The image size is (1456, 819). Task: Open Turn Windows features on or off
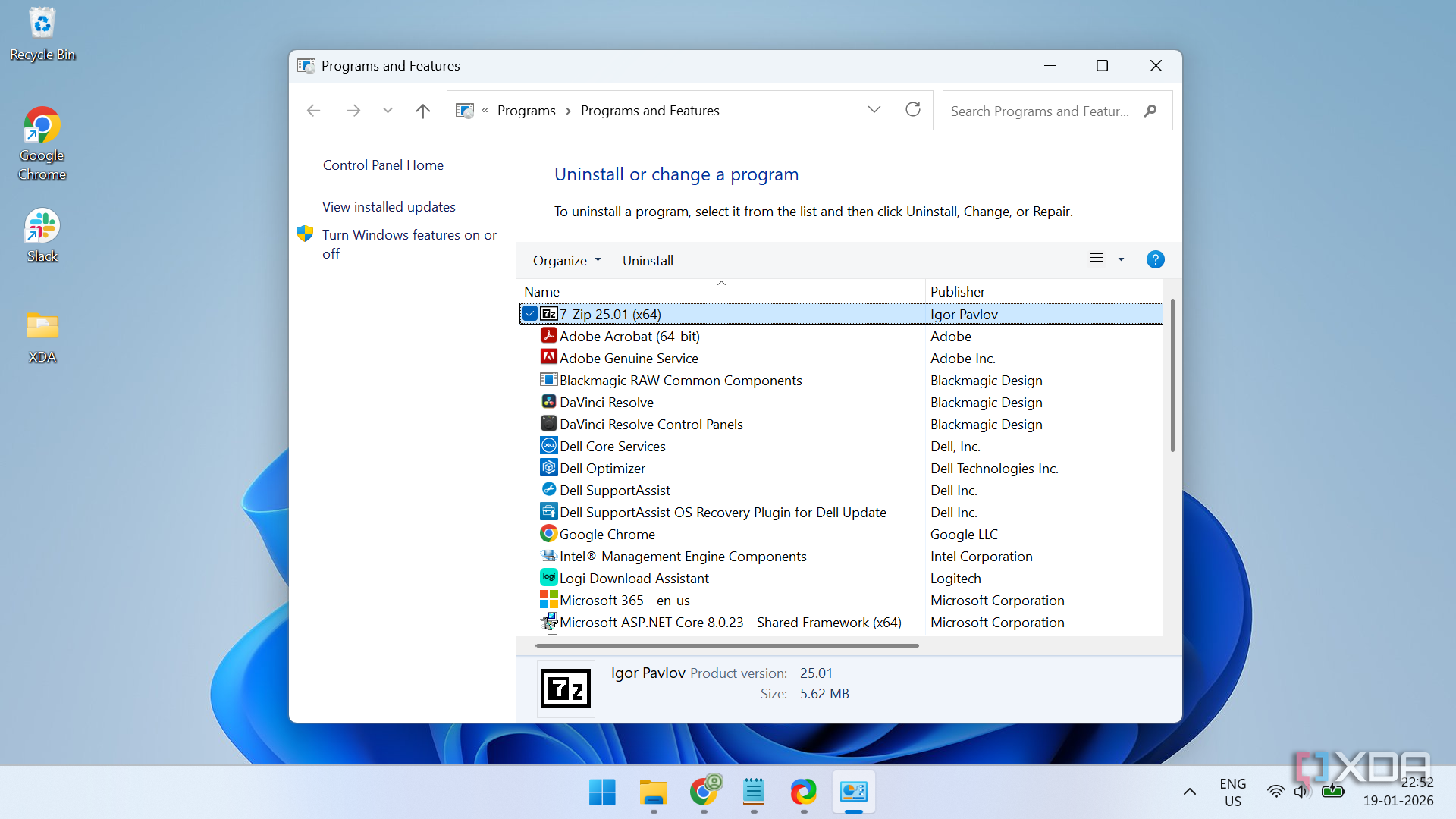coord(409,244)
